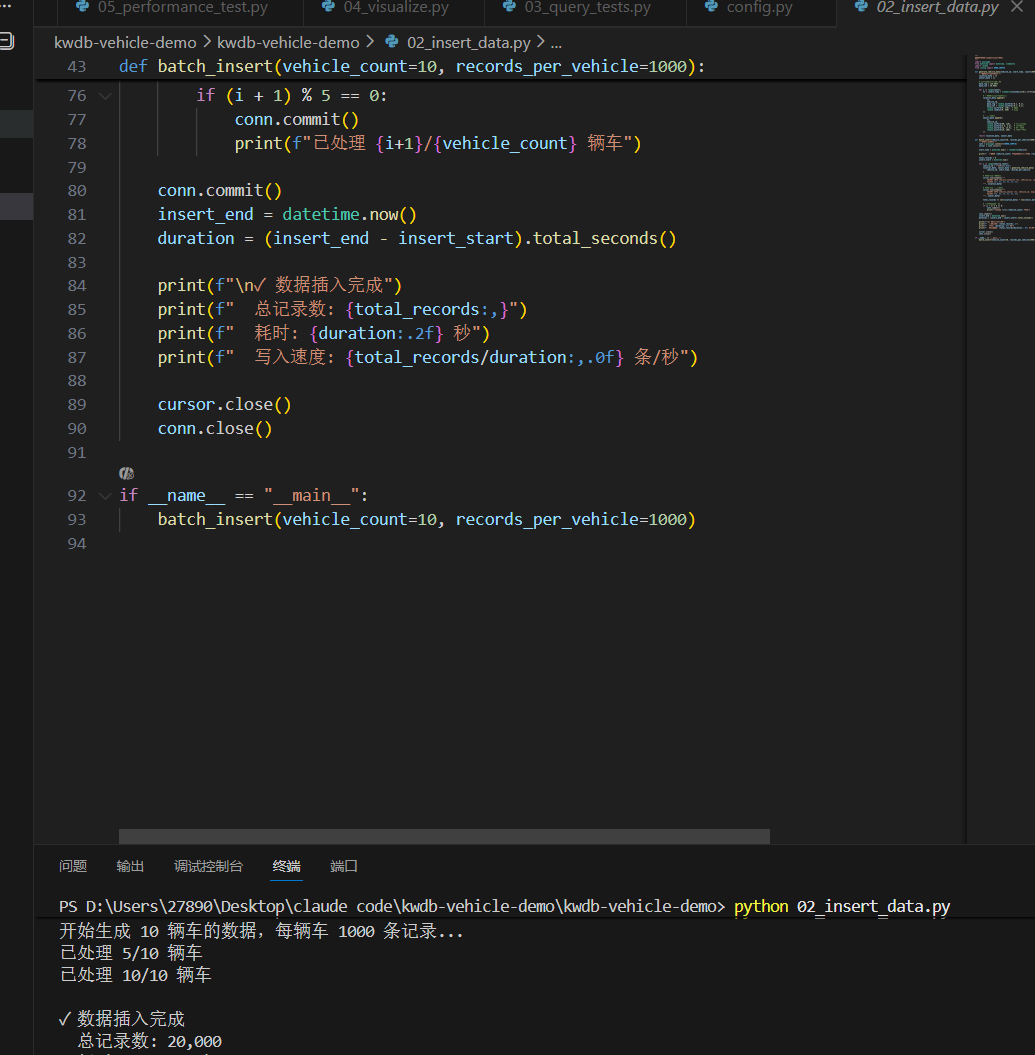Click the ellipsis more actions at top left
1035x1055 pixels.
(5, 6)
